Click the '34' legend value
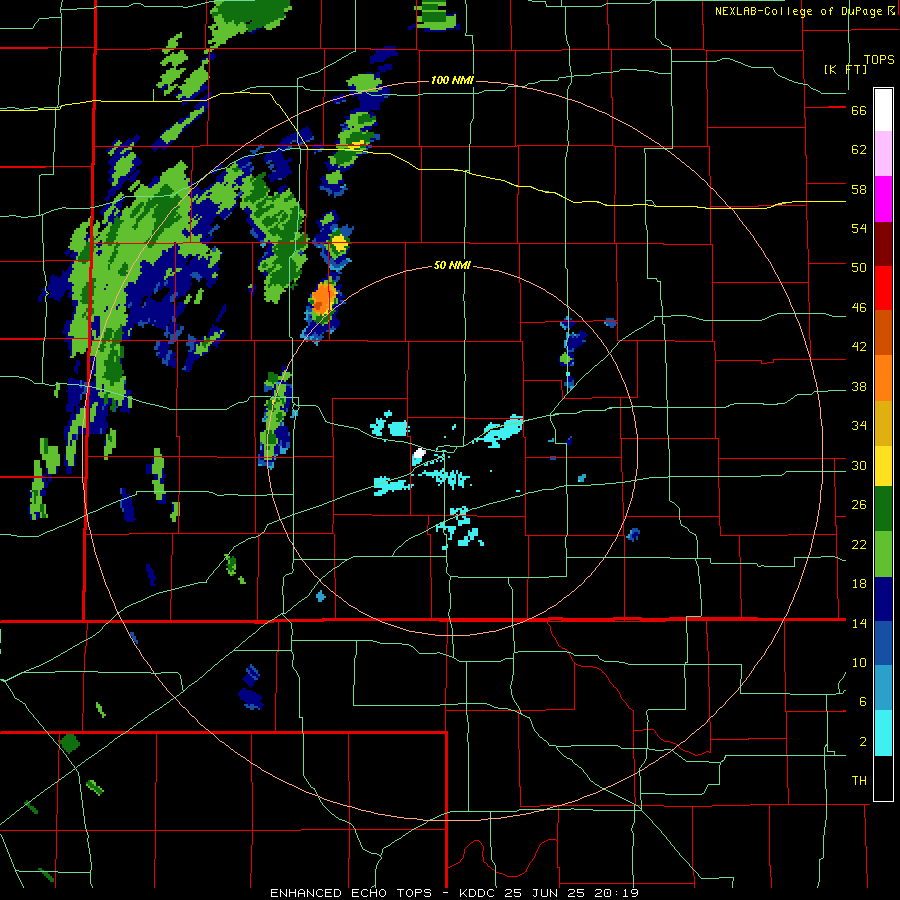 (859, 426)
